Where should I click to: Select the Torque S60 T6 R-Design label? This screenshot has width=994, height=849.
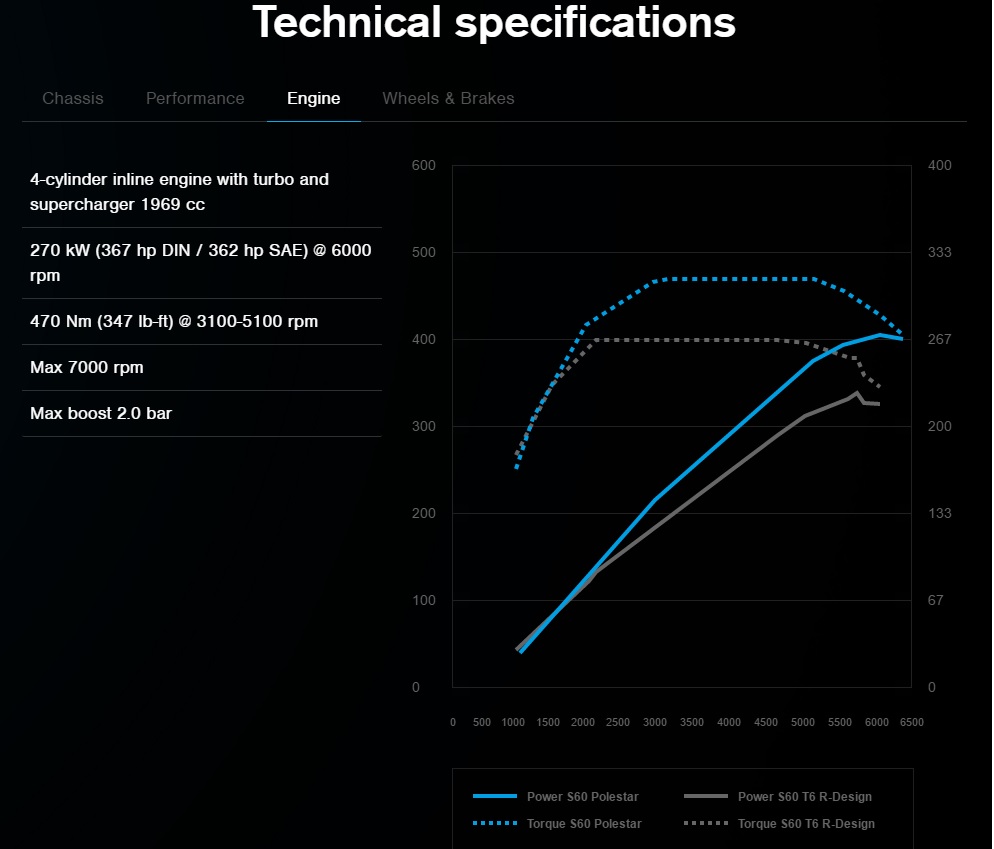point(806,824)
